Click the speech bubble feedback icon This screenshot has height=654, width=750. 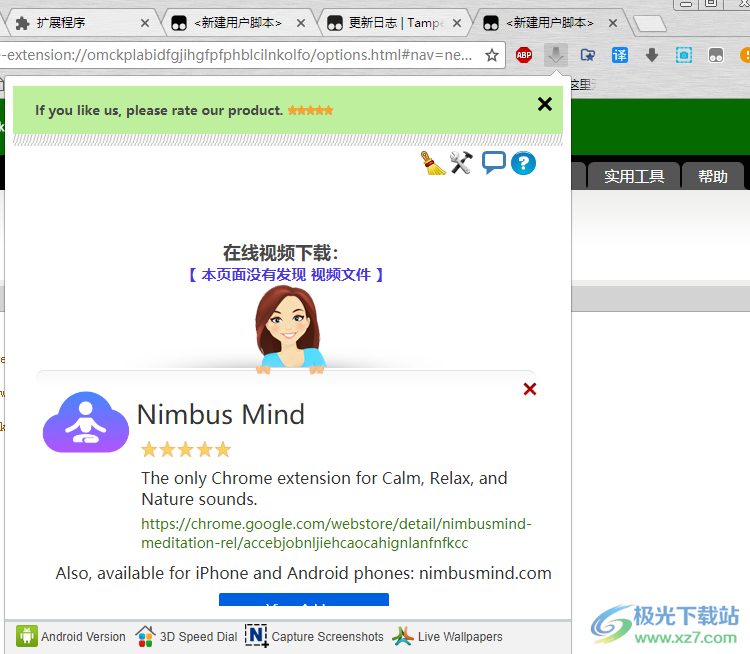[493, 162]
